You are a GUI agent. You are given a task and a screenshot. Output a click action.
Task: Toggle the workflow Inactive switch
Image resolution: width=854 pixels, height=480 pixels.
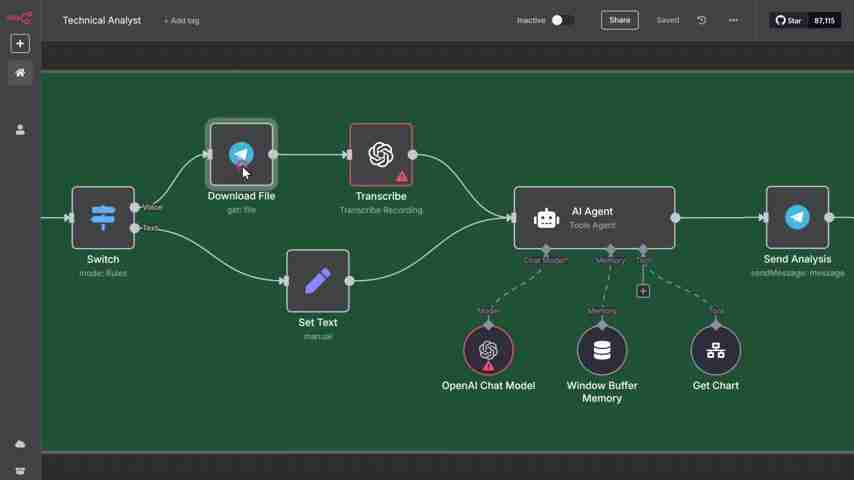(562, 20)
